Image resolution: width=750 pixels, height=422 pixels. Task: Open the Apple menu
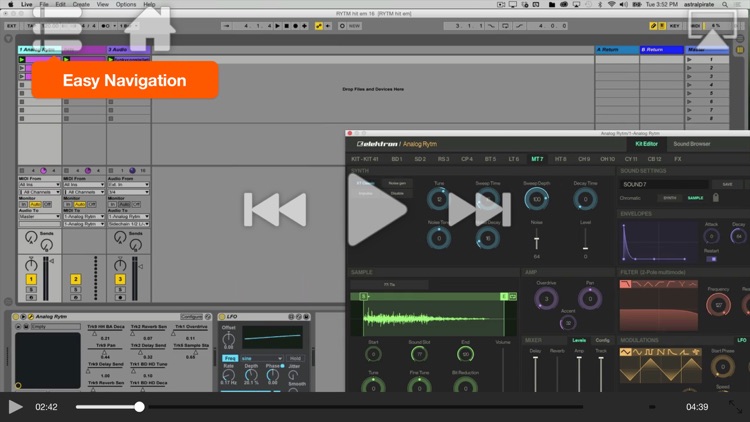(11, 4)
